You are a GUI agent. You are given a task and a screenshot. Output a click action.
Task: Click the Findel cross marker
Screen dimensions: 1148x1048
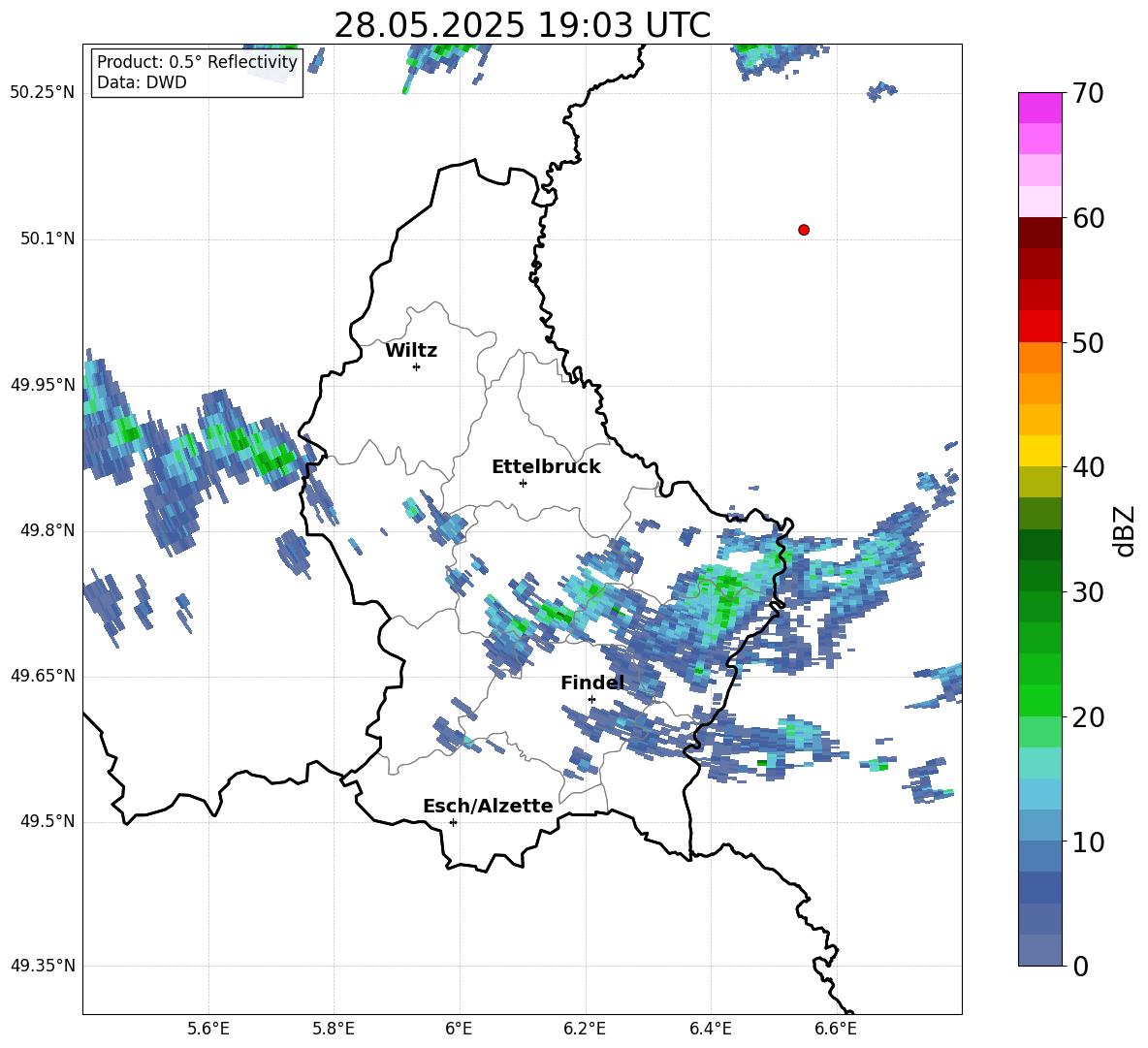click(591, 700)
